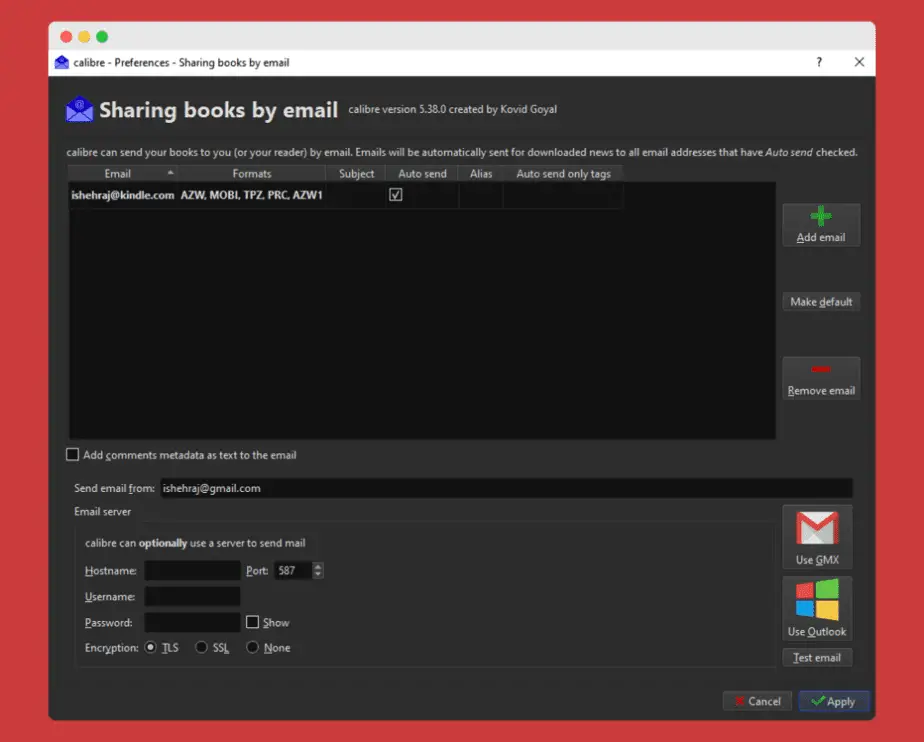Click the Alias column header
The image size is (924, 742).
click(481, 173)
